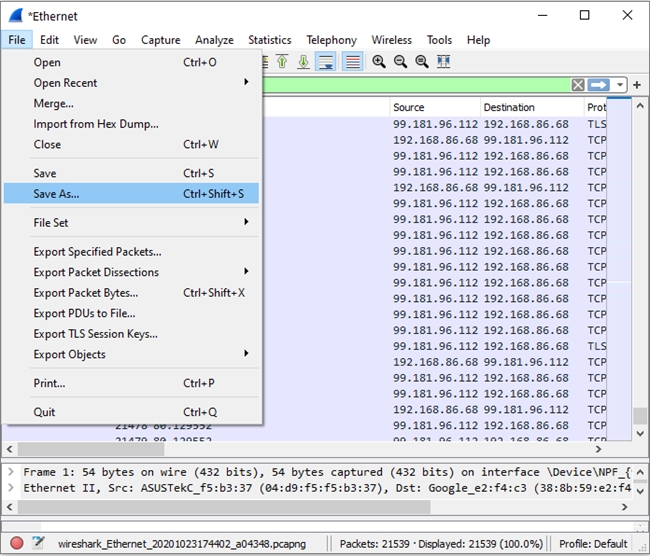Clear the display filter with X icon
This screenshot has width=650, height=557.
[x=578, y=86]
